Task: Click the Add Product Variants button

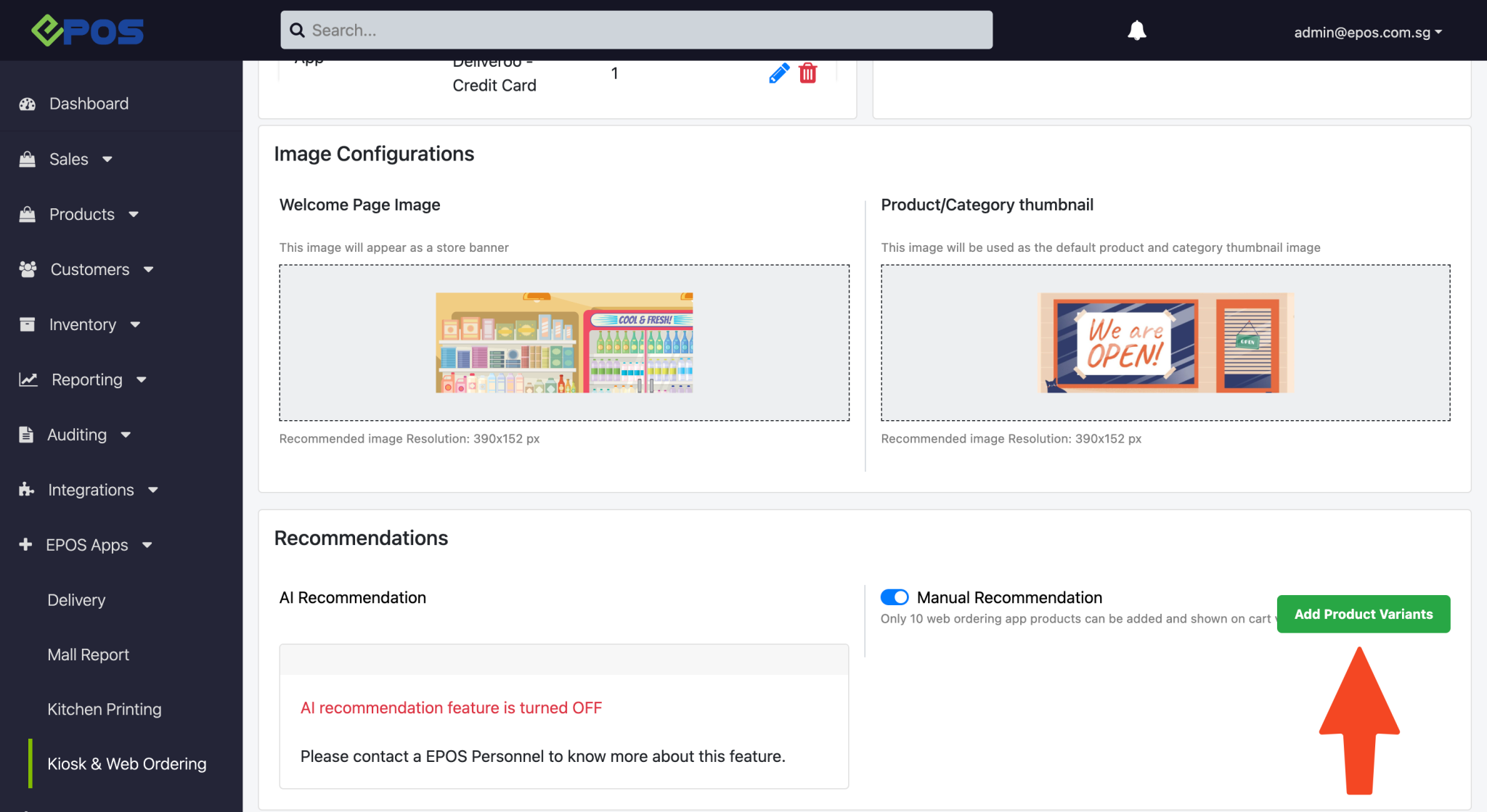Action: [x=1363, y=613]
